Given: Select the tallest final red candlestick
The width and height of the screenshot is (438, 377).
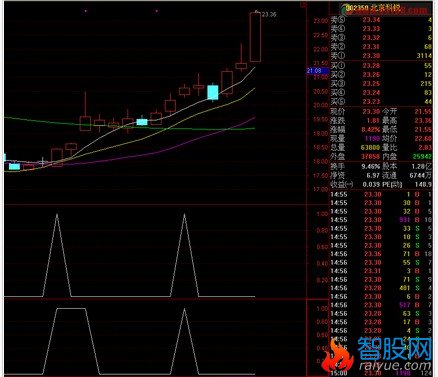Looking at the screenshot, I should [x=255, y=37].
